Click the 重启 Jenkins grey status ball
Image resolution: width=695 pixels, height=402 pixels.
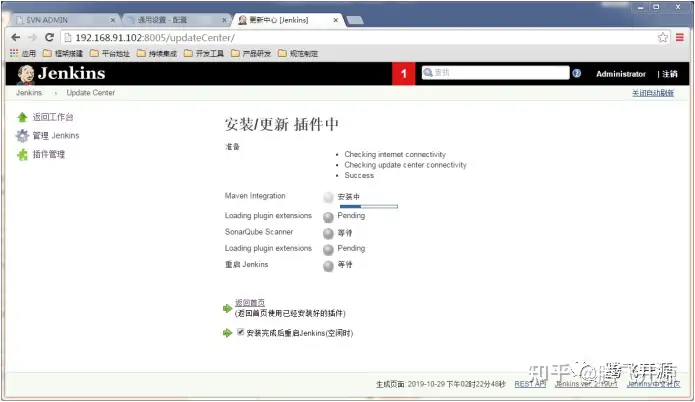click(328, 266)
